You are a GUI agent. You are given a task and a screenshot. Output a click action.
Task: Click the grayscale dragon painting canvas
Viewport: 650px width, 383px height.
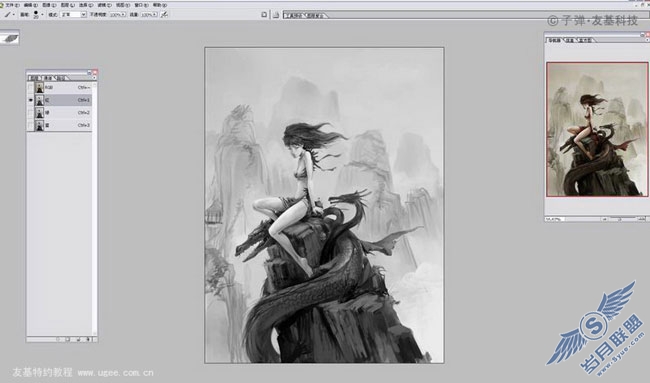click(324, 205)
